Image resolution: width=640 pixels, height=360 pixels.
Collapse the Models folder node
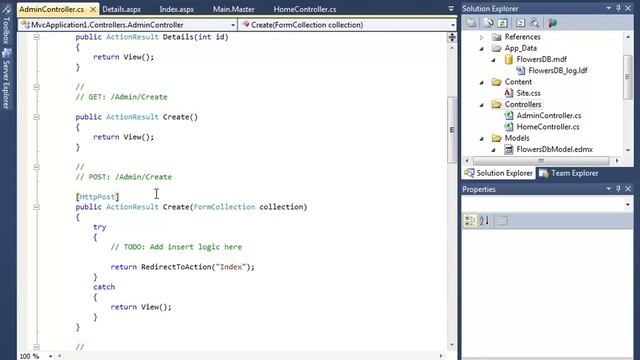pos(482,138)
